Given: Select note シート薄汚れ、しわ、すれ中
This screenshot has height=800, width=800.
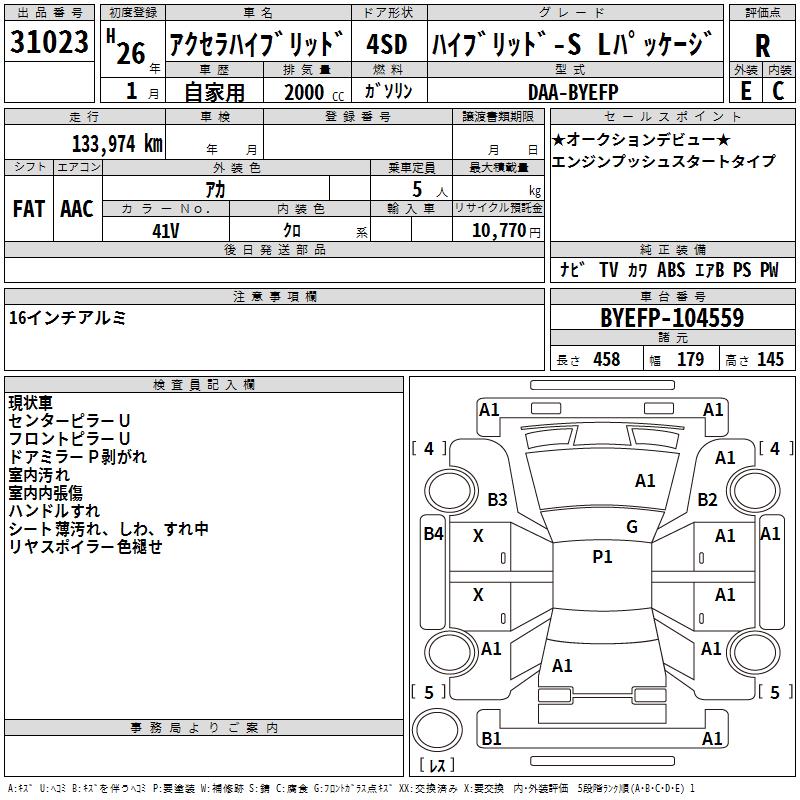Looking at the screenshot, I should (108, 529).
